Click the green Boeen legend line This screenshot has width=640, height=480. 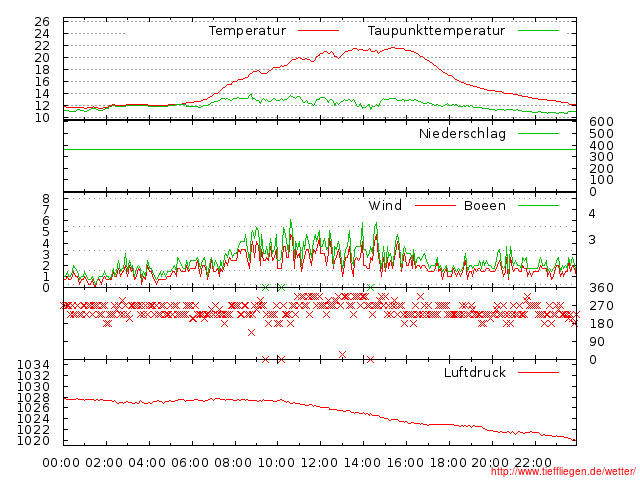tap(538, 205)
